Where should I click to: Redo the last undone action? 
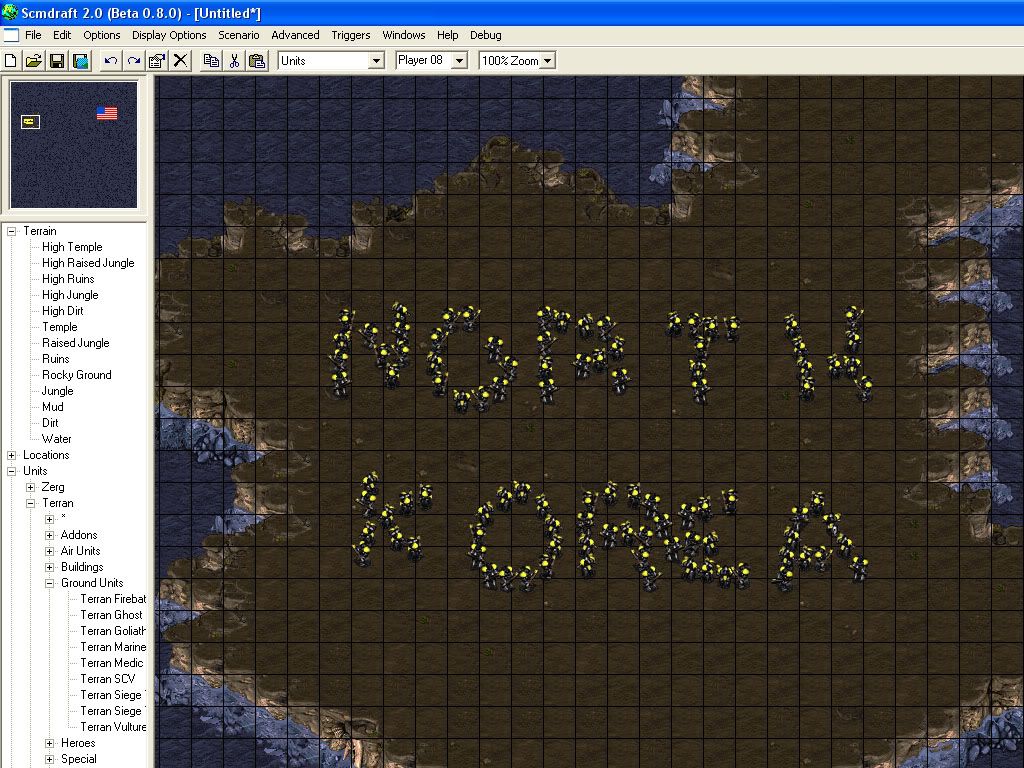tap(134, 61)
